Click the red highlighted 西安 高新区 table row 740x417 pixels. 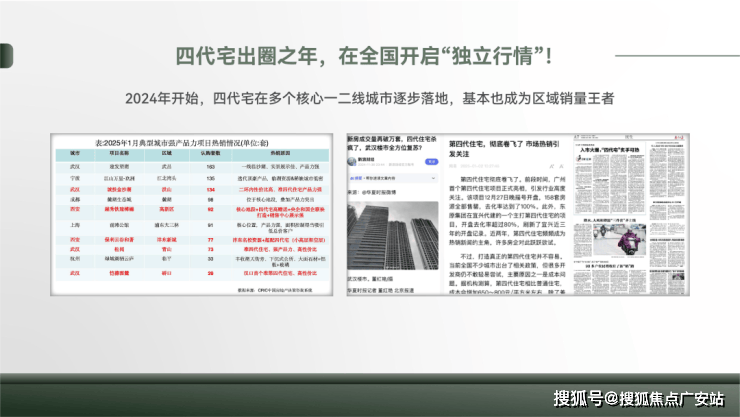tap(192, 212)
